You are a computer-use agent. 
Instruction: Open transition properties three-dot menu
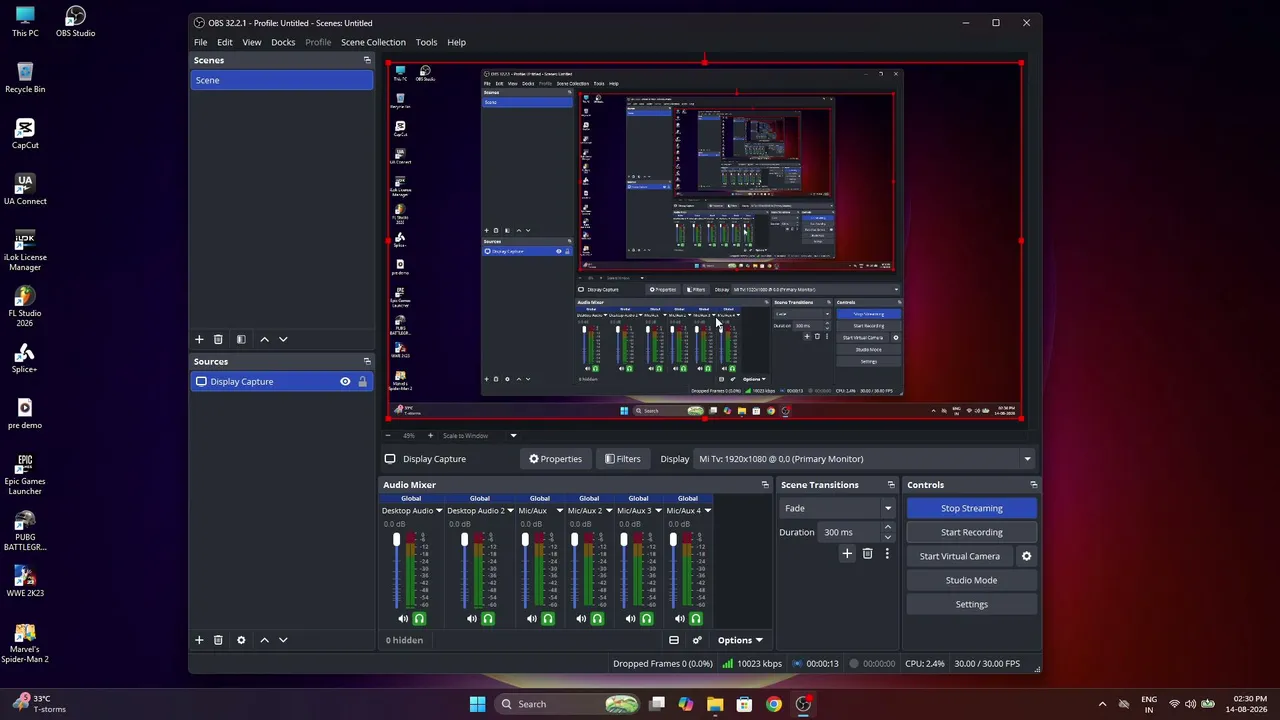pos(886,553)
